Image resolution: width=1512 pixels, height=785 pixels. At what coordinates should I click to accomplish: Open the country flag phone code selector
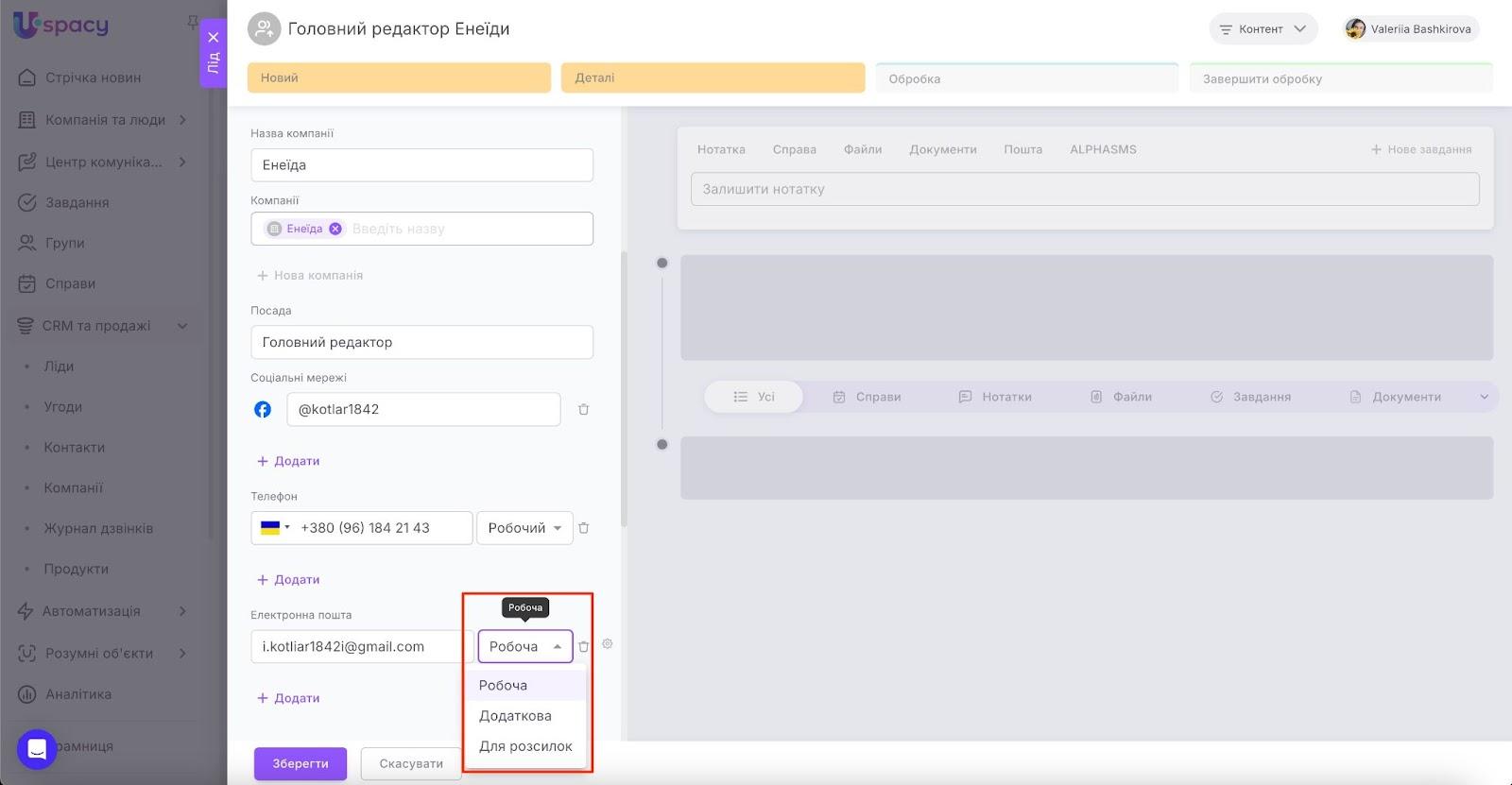275,528
